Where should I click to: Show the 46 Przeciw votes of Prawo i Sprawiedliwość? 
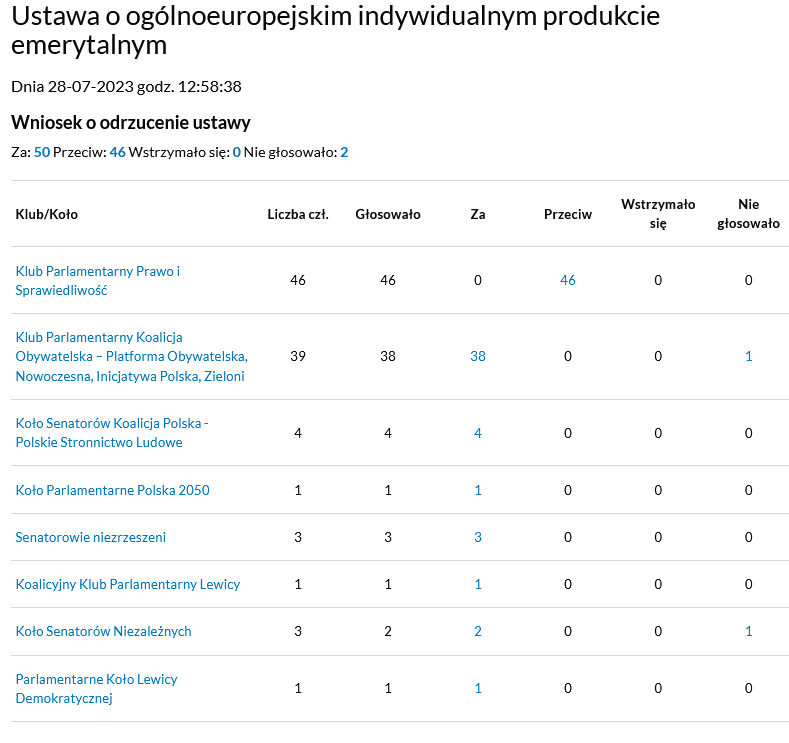[568, 280]
